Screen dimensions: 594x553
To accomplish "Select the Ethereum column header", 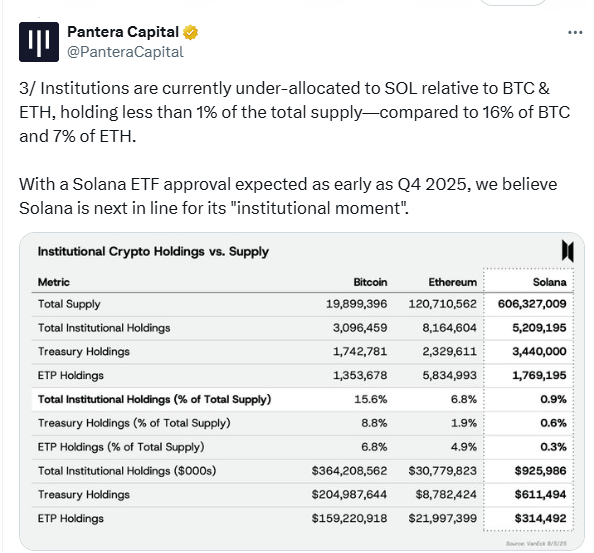I will (452, 282).
